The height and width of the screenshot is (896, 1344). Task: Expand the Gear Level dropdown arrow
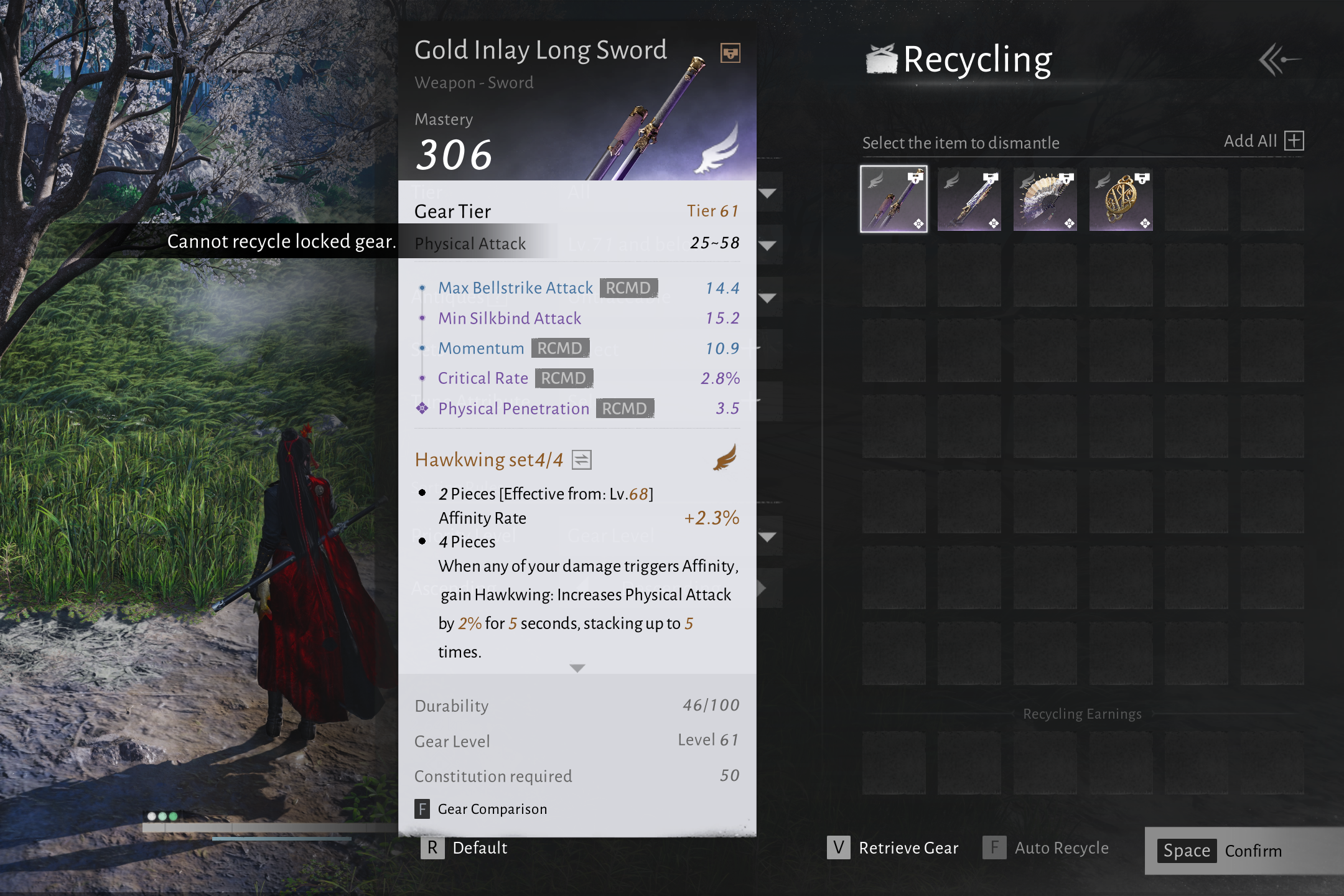768,537
